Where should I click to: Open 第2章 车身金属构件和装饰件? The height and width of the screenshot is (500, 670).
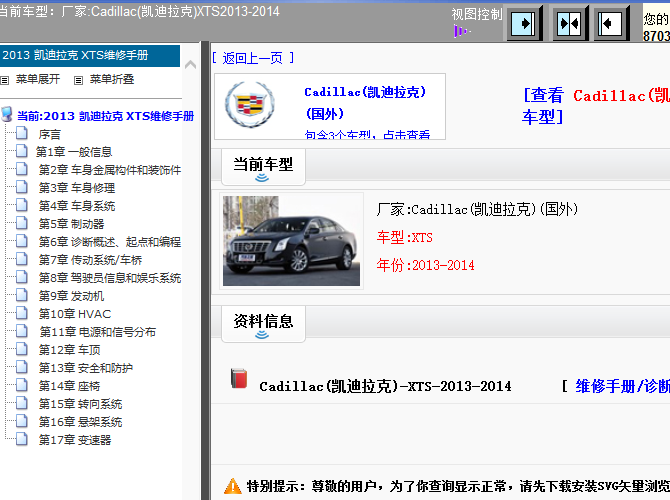pyautogui.click(x=110, y=170)
